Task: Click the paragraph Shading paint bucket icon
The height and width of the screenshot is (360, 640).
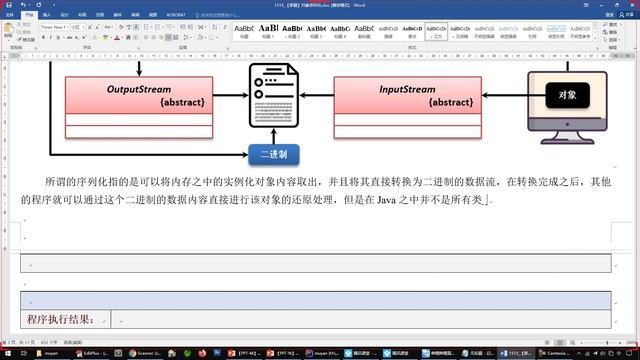Action: click(200, 38)
